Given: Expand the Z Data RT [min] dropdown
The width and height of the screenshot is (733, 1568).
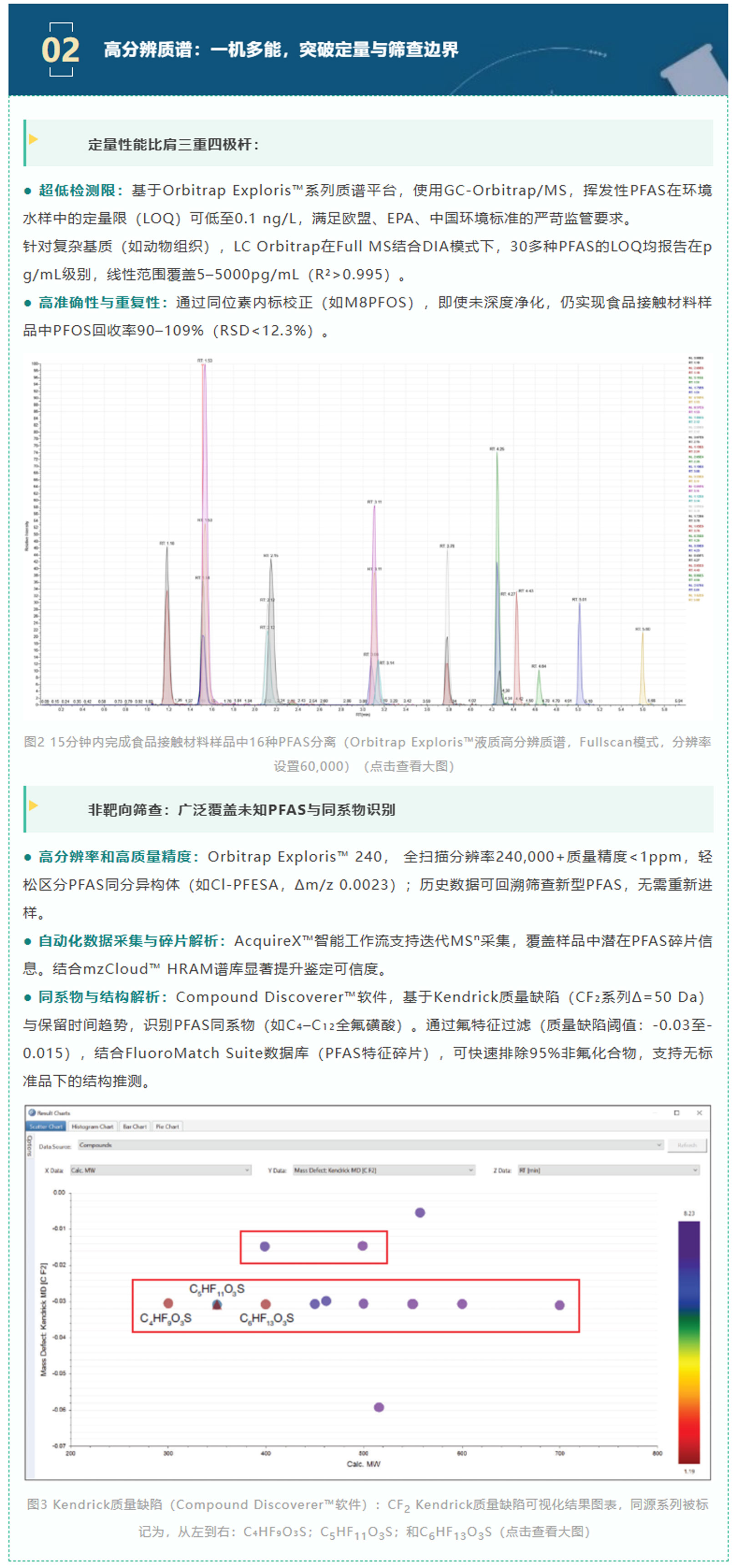Looking at the screenshot, I should click(x=608, y=1170).
